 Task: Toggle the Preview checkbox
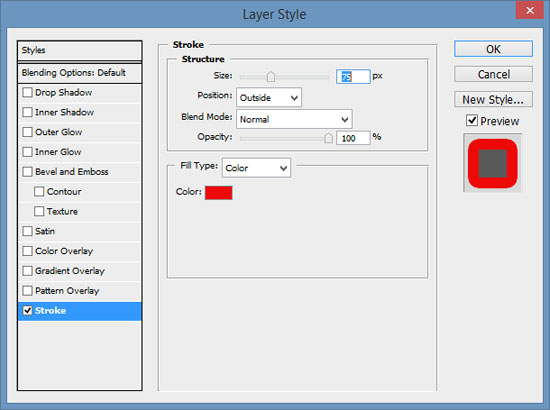472,120
